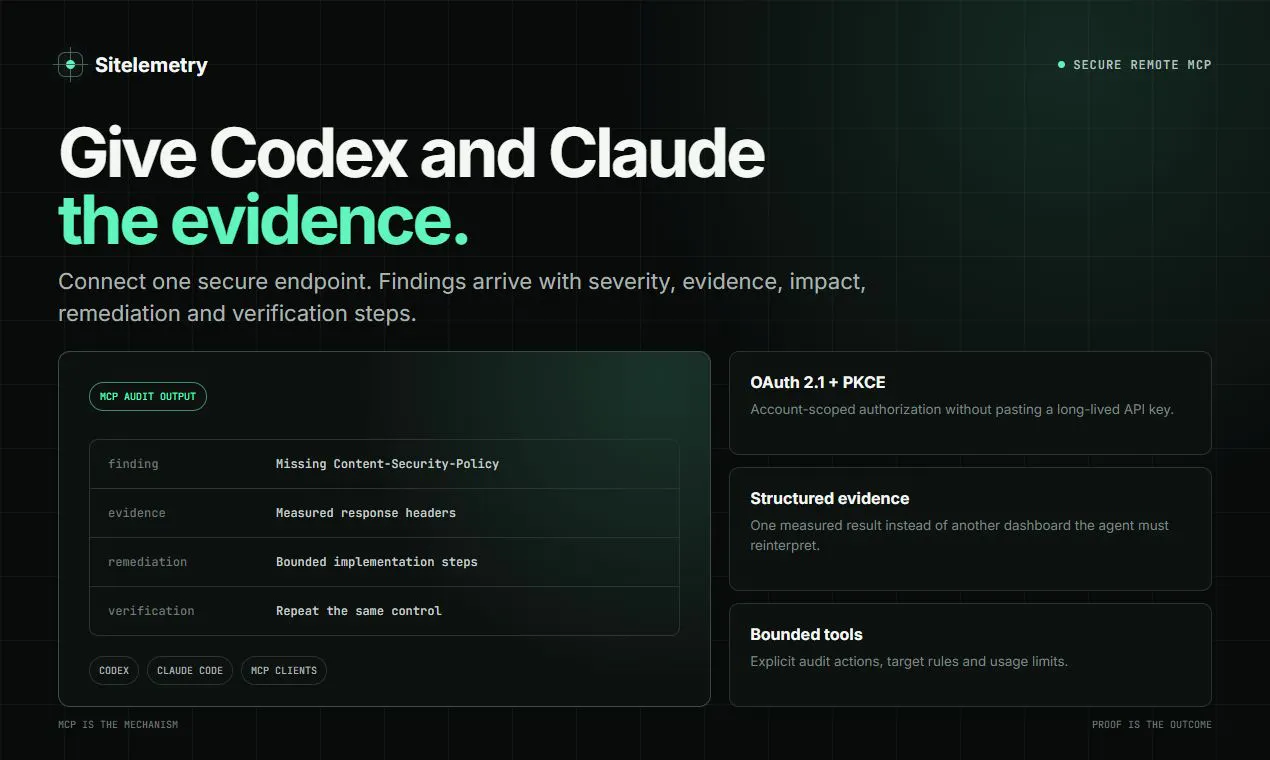The width and height of the screenshot is (1270, 760).
Task: Click the 'PROOF IS THE OUTCOME' footer text
Action: click(1152, 724)
